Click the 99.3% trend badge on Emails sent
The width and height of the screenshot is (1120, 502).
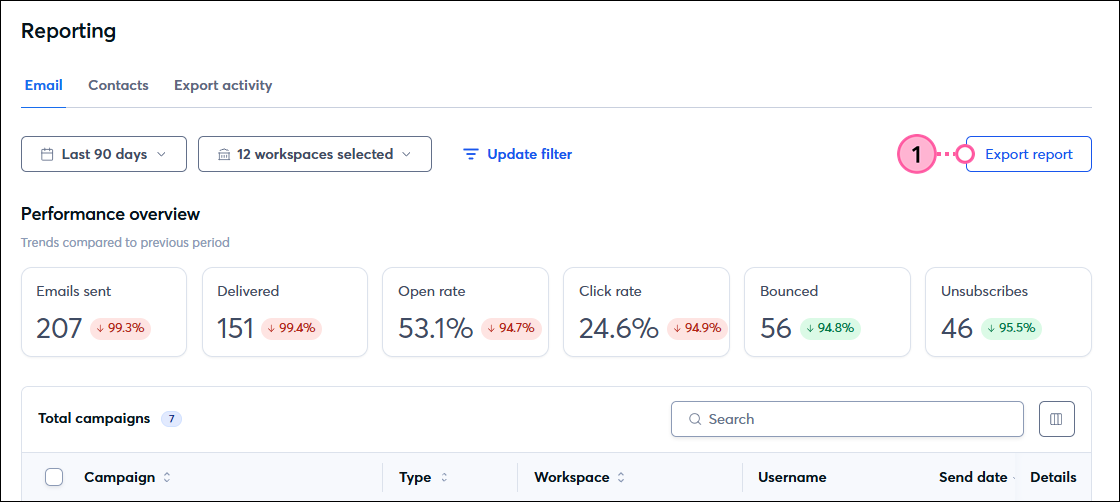pyautogui.click(x=121, y=328)
